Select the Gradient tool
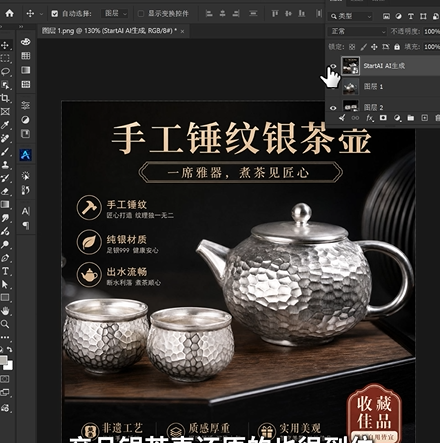440x443 pixels. tap(5, 204)
